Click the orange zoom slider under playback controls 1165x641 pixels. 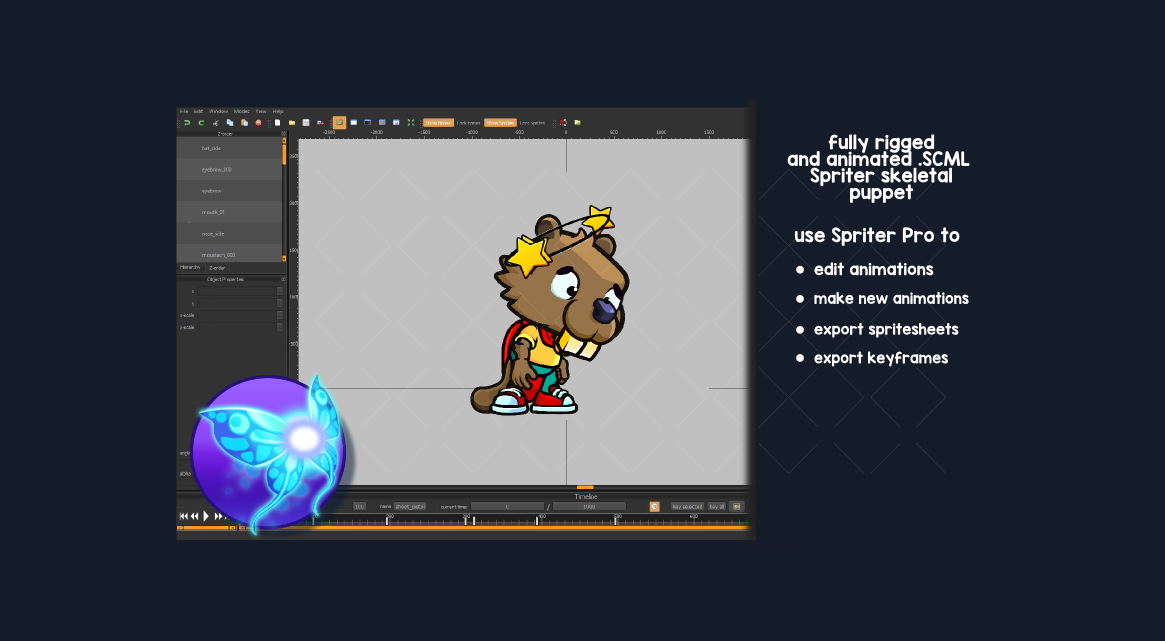(x=206, y=528)
